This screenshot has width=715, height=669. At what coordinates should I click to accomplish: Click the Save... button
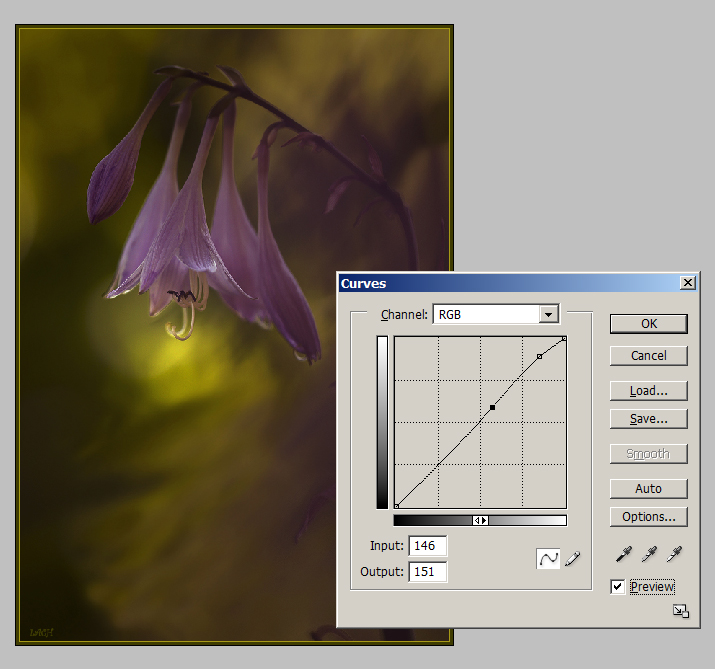coord(648,419)
